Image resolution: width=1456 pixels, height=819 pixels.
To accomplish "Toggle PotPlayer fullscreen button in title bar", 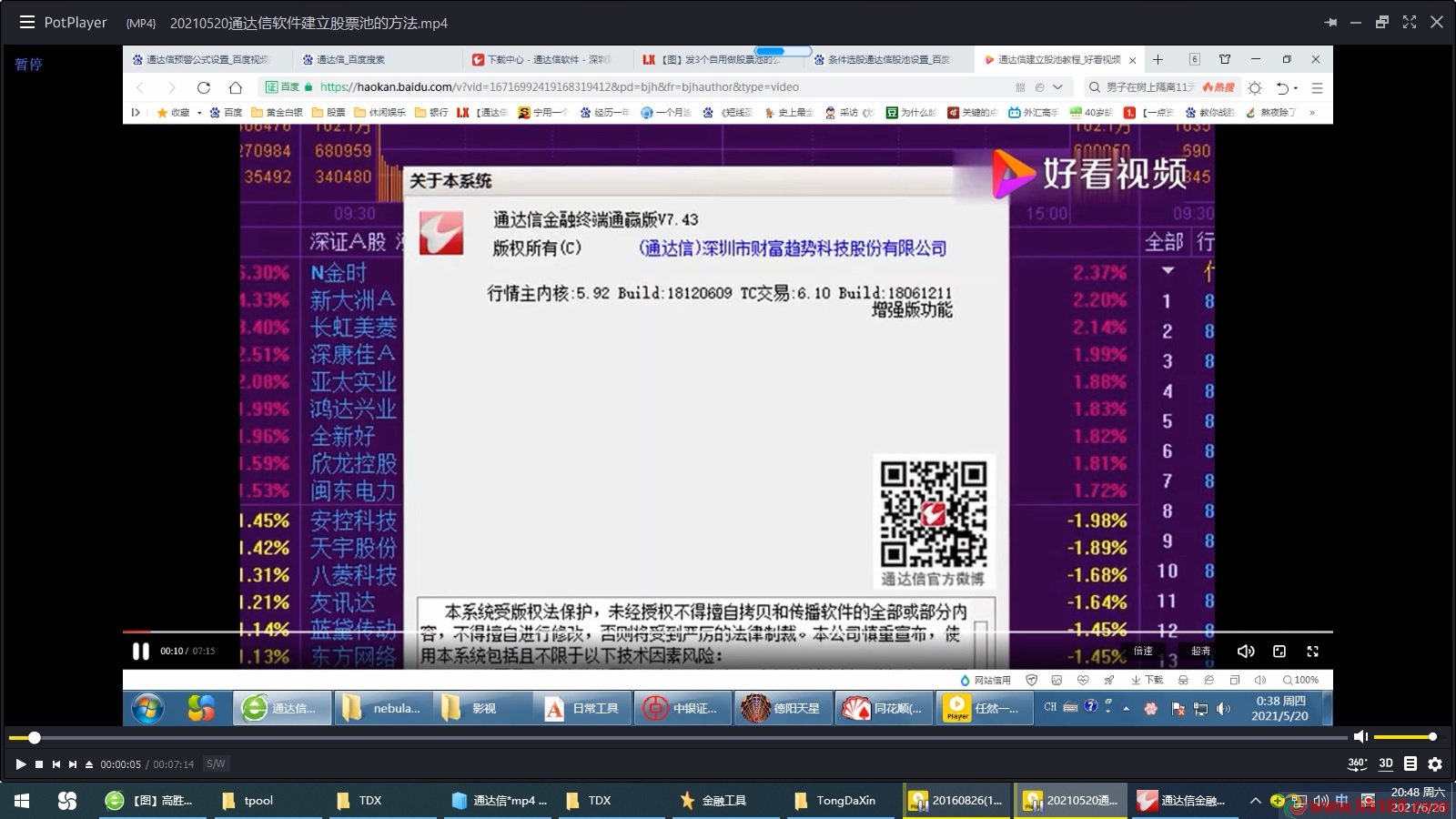I will tap(1410, 22).
